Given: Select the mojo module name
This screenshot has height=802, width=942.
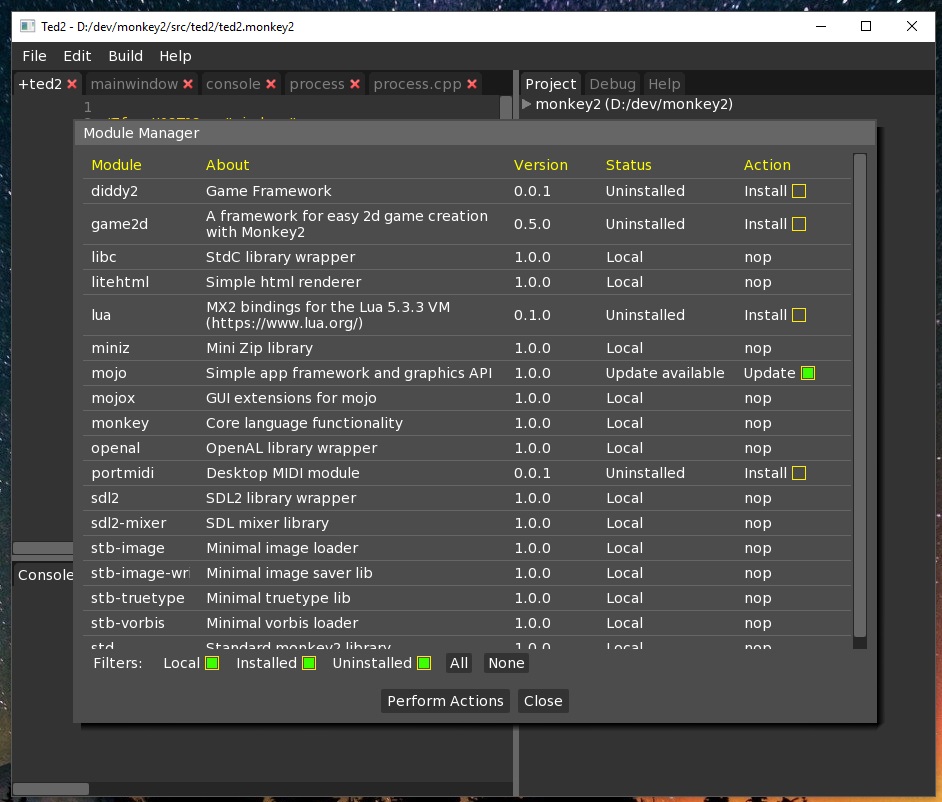Looking at the screenshot, I should coord(109,373).
